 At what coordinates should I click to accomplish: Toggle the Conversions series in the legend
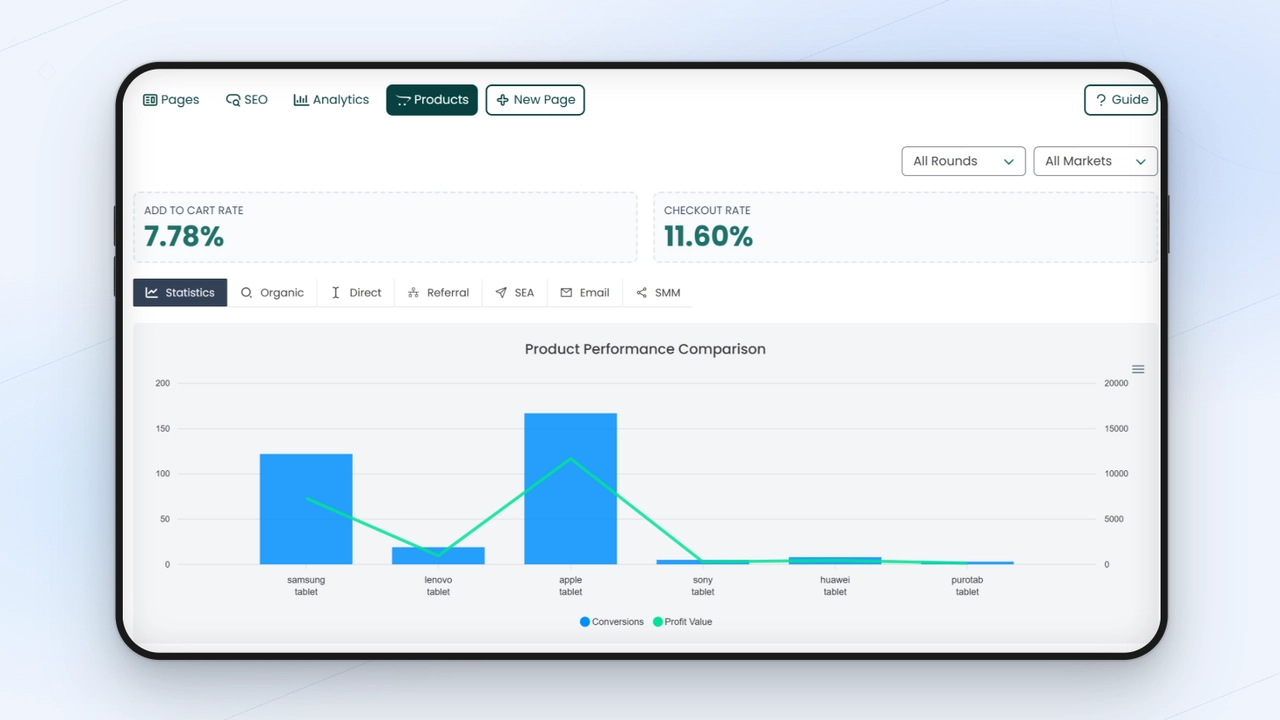(611, 621)
